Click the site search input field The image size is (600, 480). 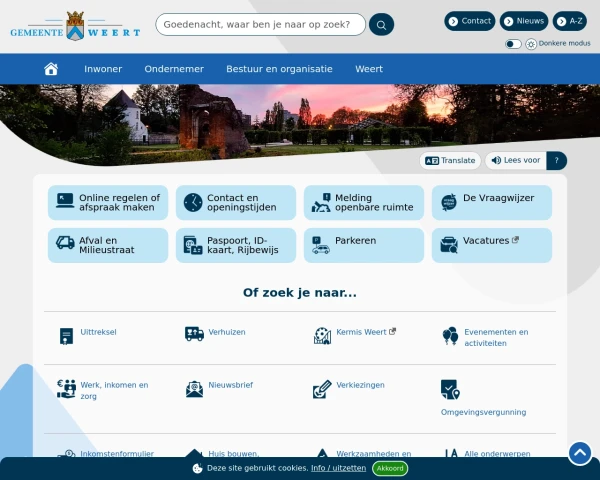point(260,24)
